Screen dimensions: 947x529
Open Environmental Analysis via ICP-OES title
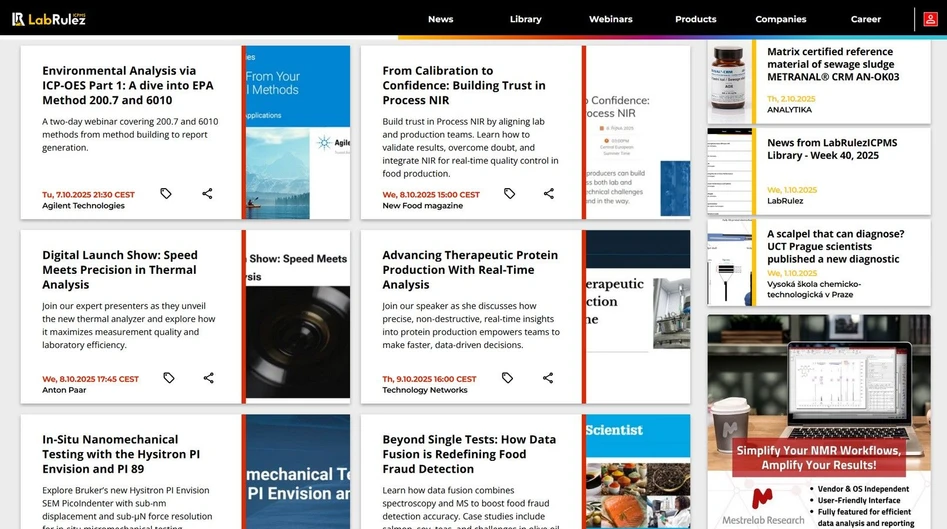[x=128, y=85]
